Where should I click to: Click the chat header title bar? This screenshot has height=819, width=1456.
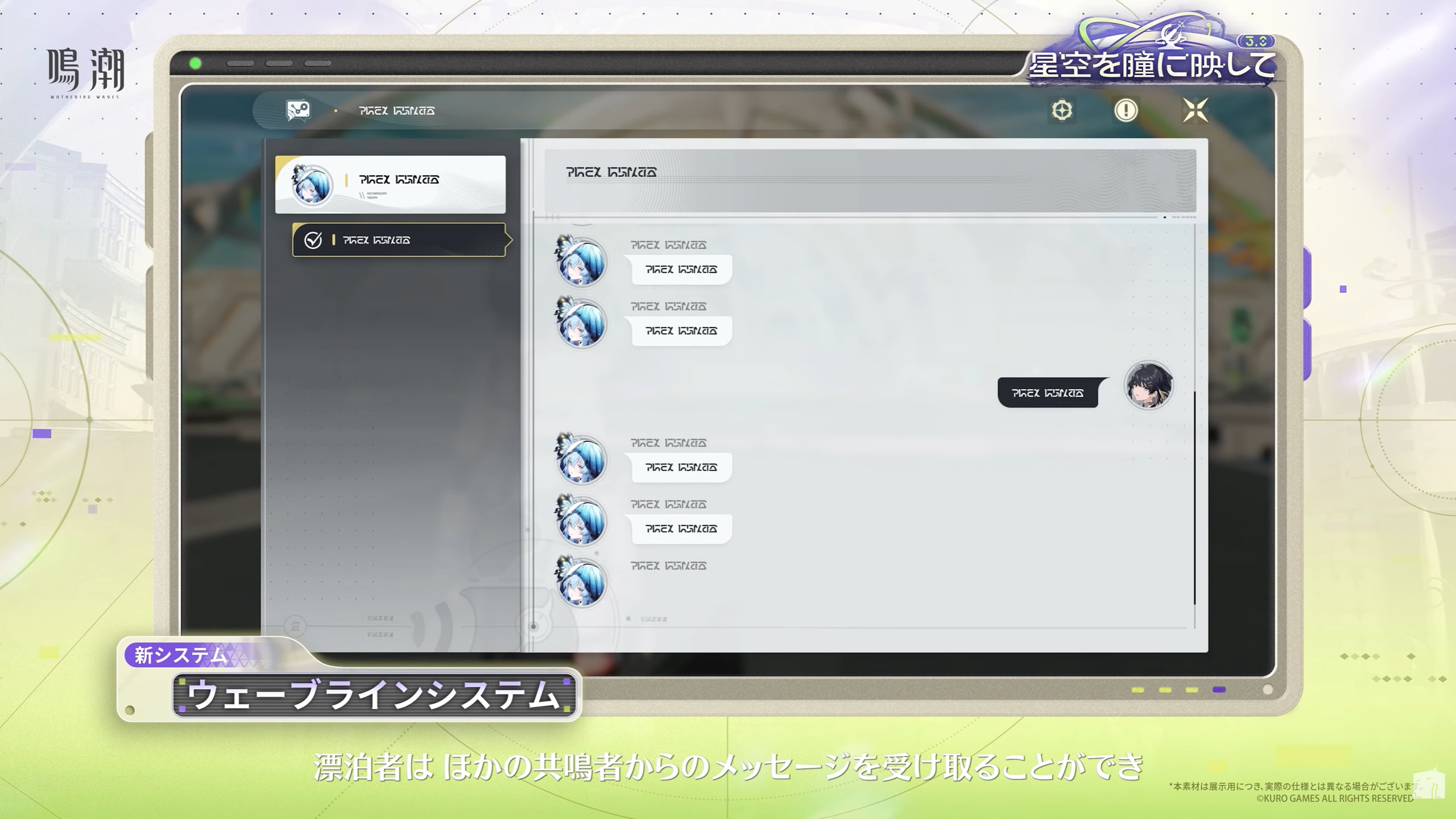[870, 180]
